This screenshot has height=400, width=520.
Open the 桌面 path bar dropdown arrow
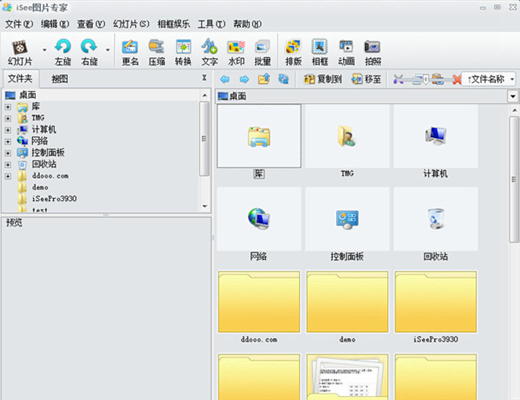pyautogui.click(x=513, y=97)
